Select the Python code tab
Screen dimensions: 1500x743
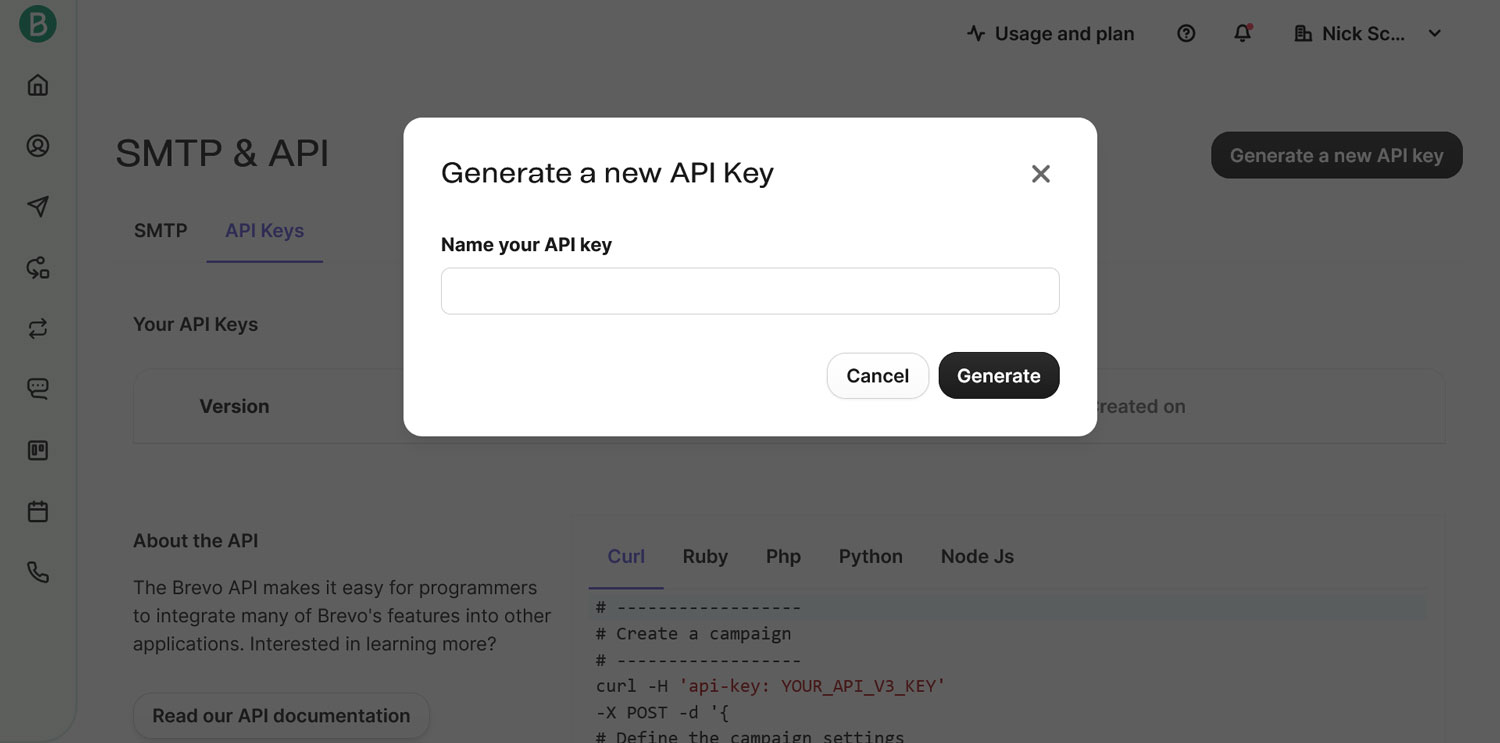coord(871,557)
